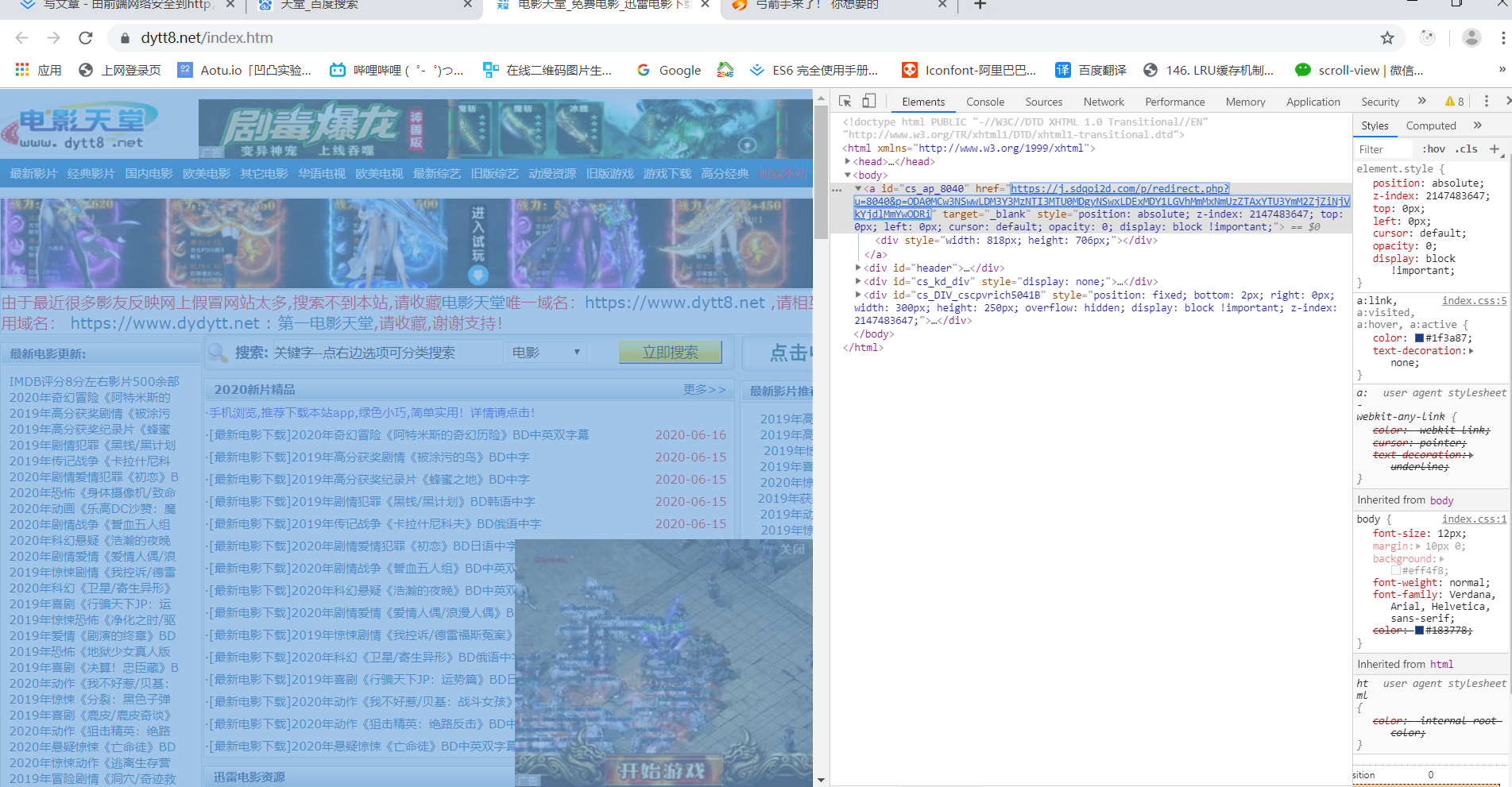Toggle the DevTools device toolbar
Screen dimensions: 1512x787
(869, 101)
